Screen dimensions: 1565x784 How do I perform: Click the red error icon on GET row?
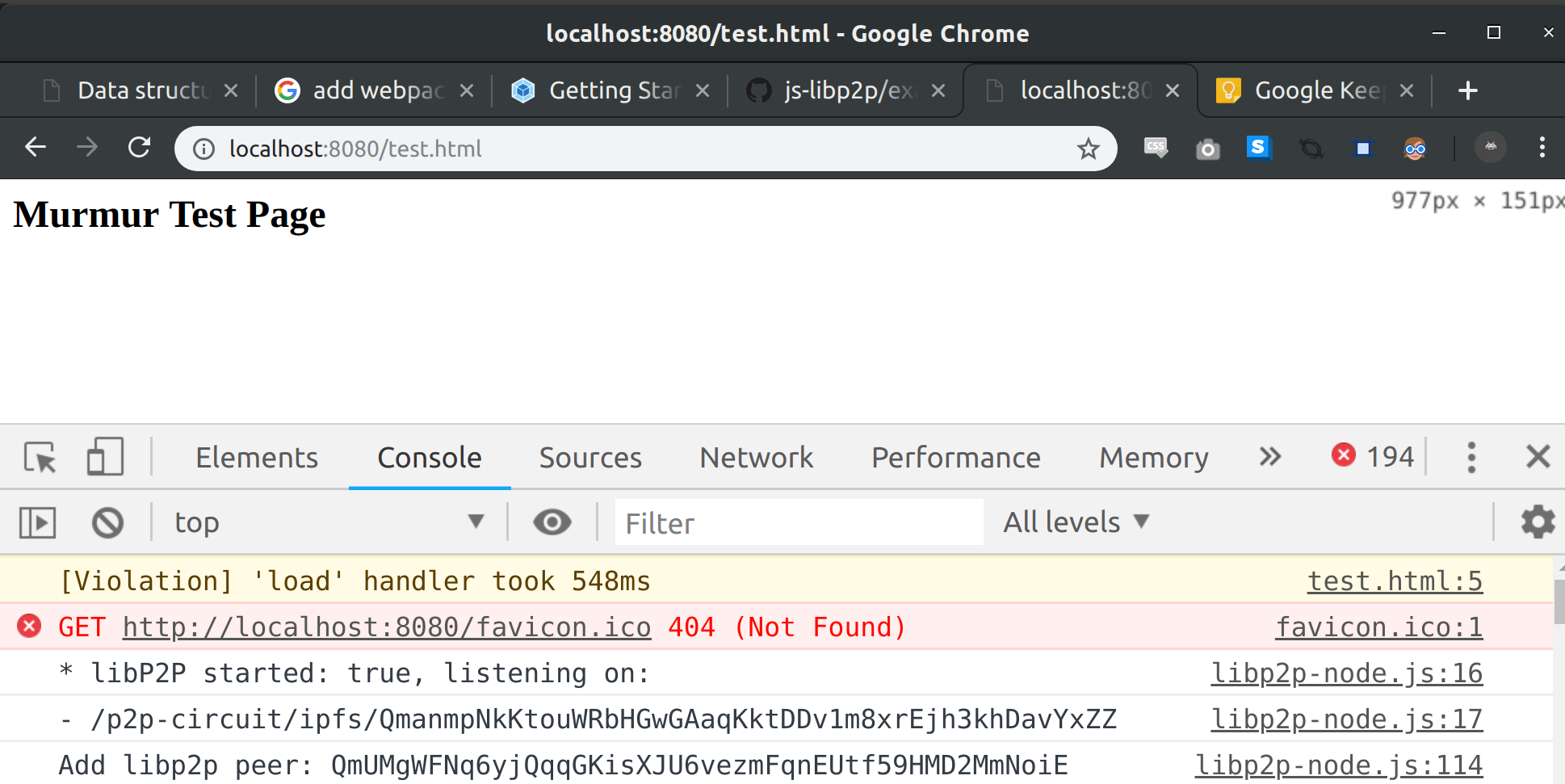pos(29,626)
